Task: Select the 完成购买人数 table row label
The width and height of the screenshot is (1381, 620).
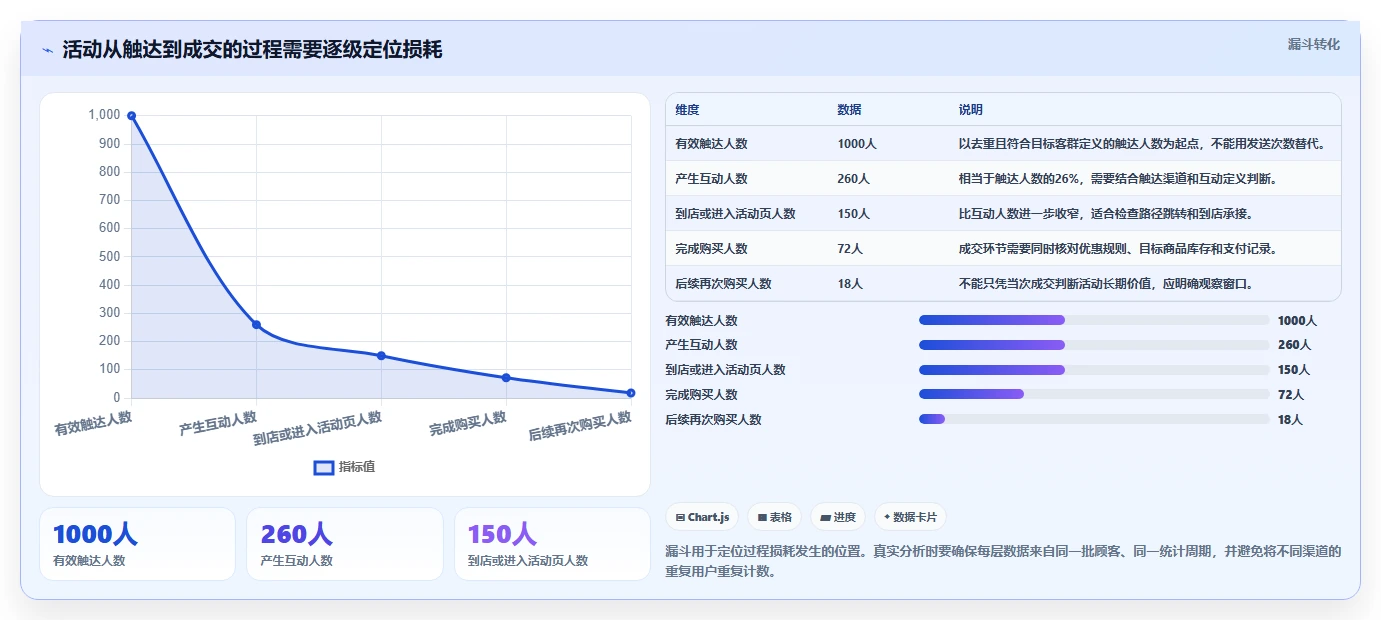Action: [x=711, y=249]
